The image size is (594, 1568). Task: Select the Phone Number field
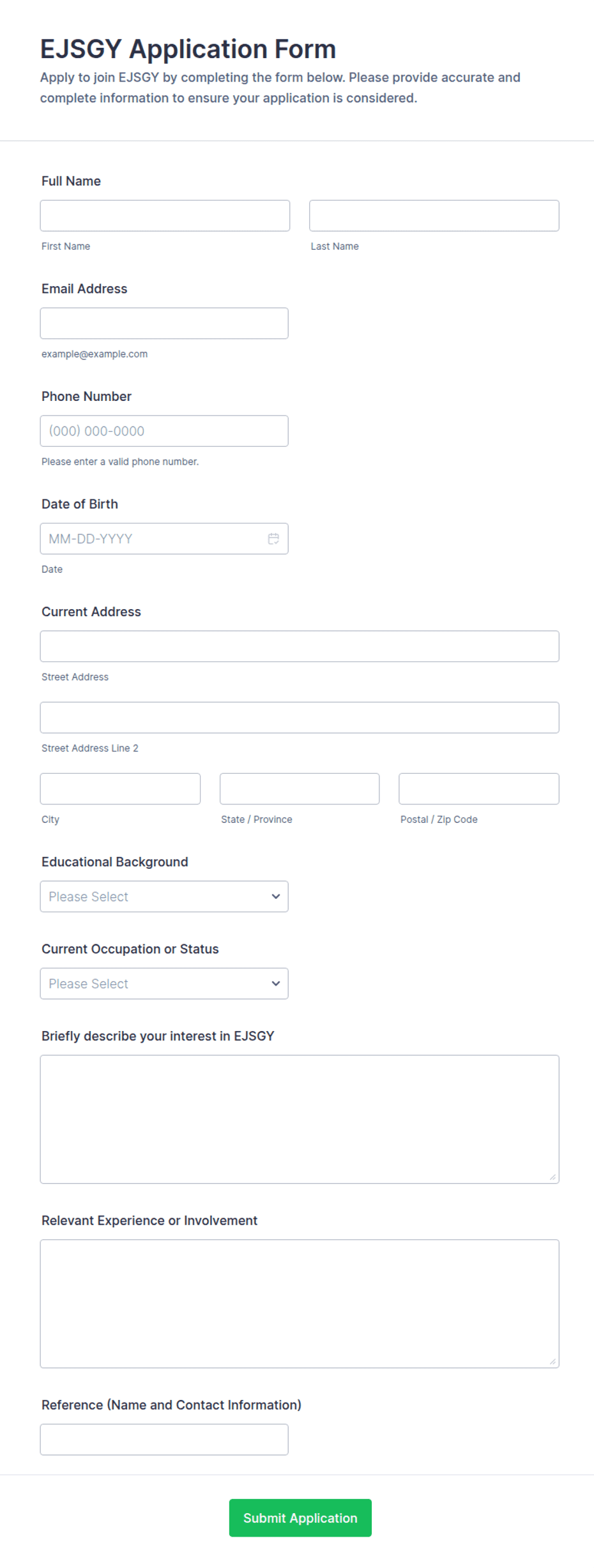(164, 431)
